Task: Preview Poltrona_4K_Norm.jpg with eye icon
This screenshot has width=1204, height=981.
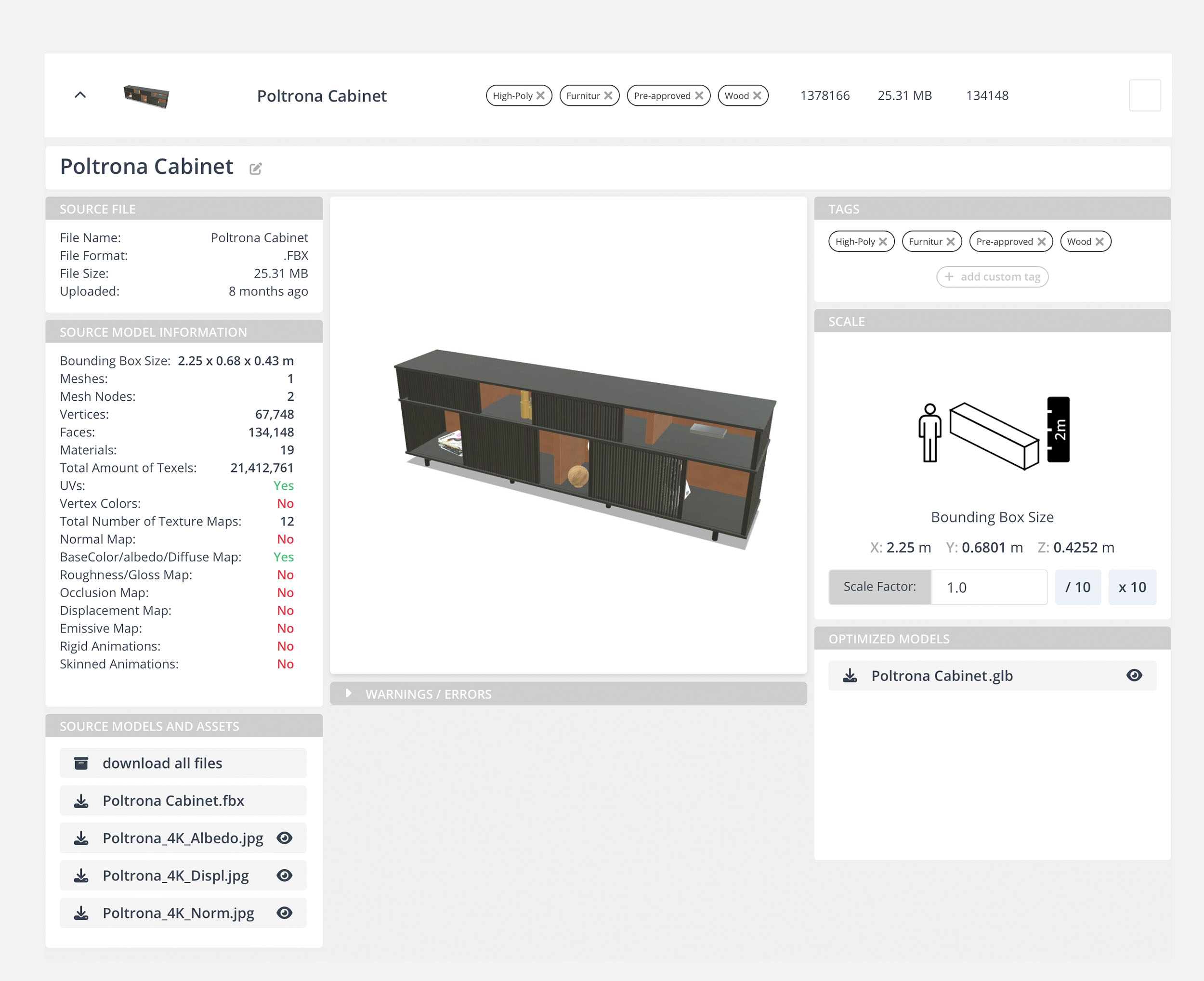Action: [284, 913]
